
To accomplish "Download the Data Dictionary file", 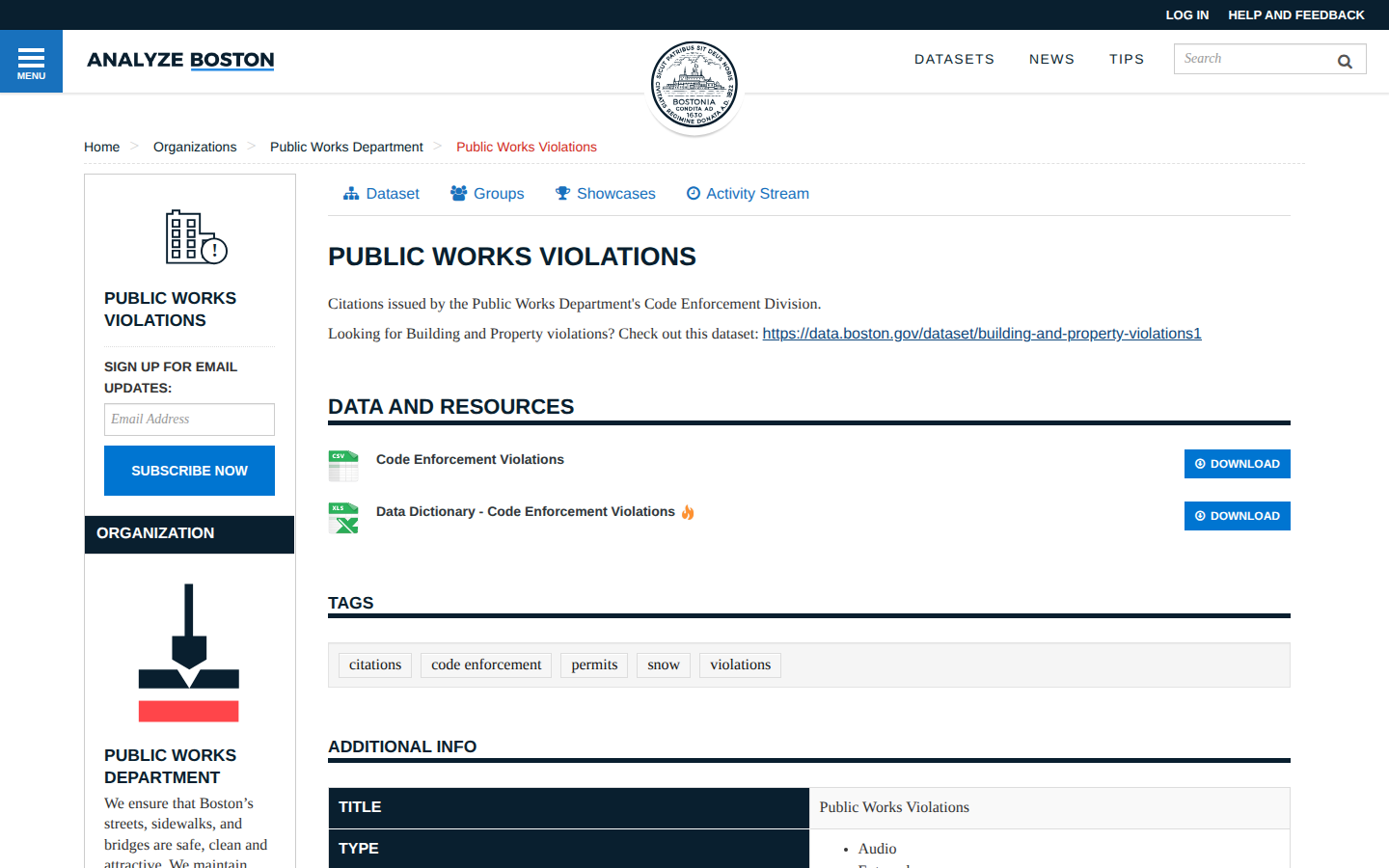I will (1238, 516).
